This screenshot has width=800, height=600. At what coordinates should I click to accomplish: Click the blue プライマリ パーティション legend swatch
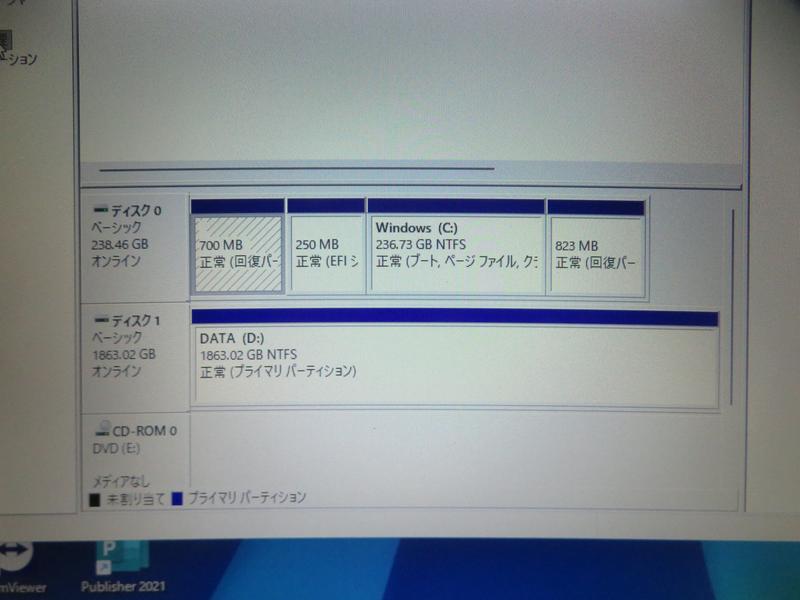[177, 498]
